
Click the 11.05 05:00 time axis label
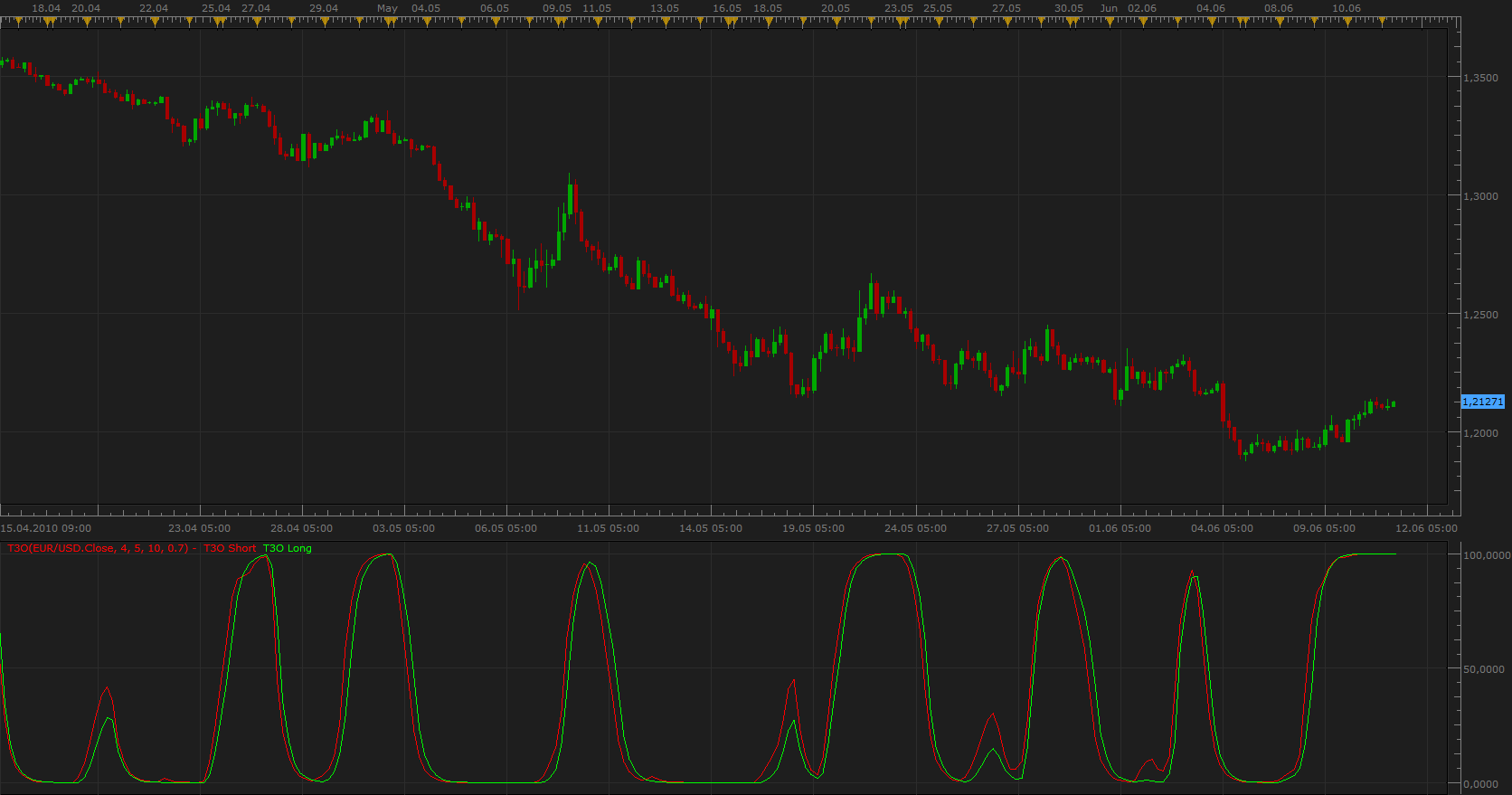(609, 528)
